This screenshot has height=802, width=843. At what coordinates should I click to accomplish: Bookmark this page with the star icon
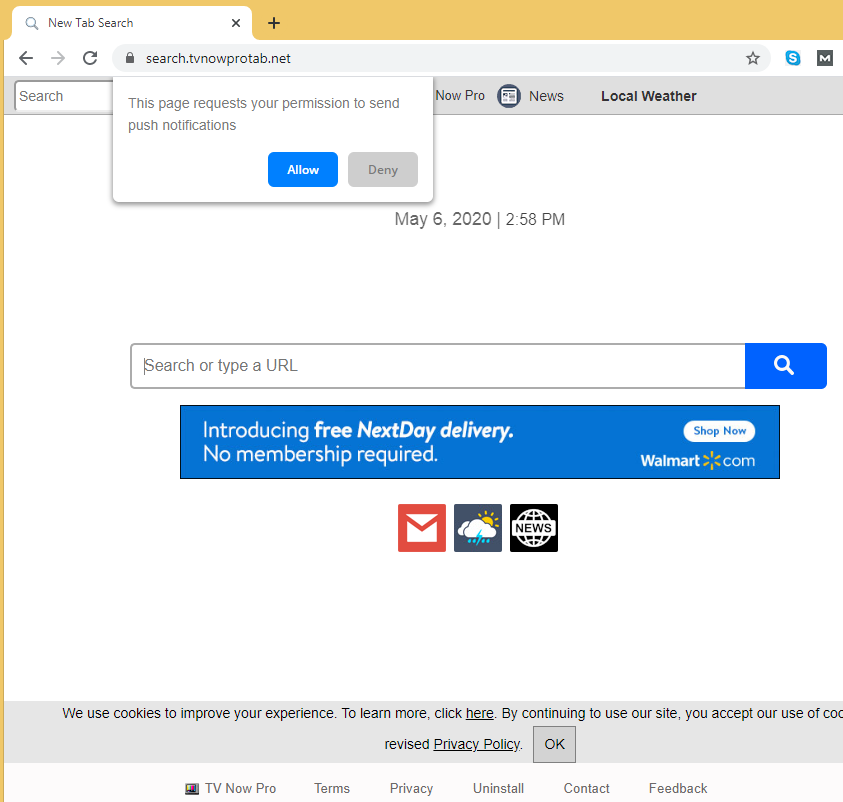(753, 58)
